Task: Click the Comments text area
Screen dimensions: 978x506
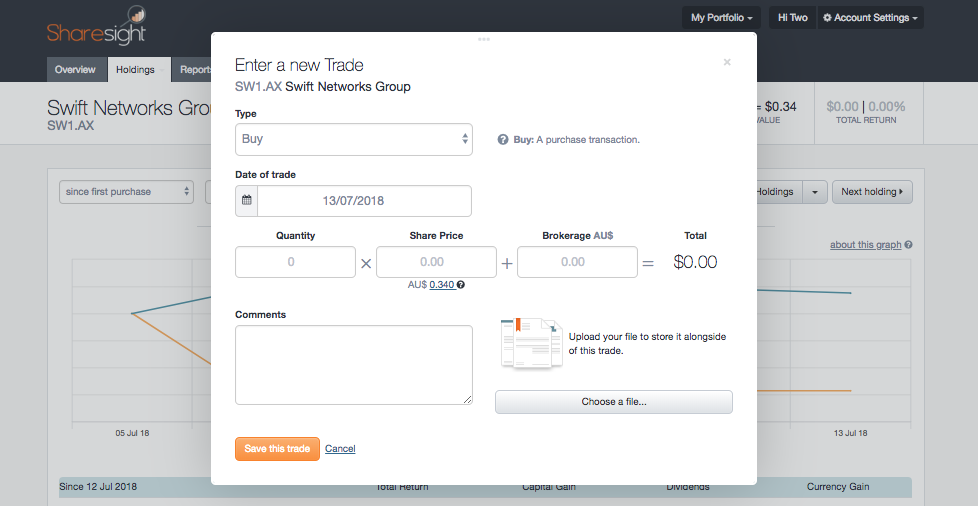Action: (x=354, y=365)
